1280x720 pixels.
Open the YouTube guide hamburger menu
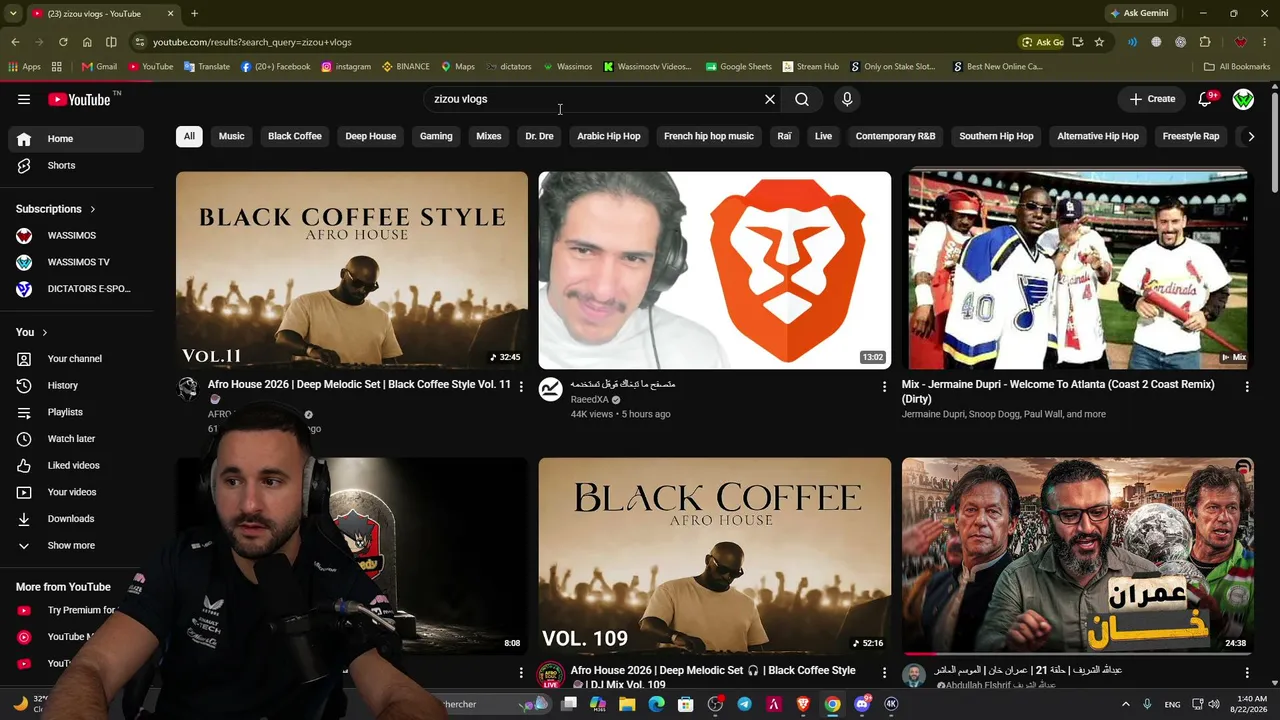24,99
